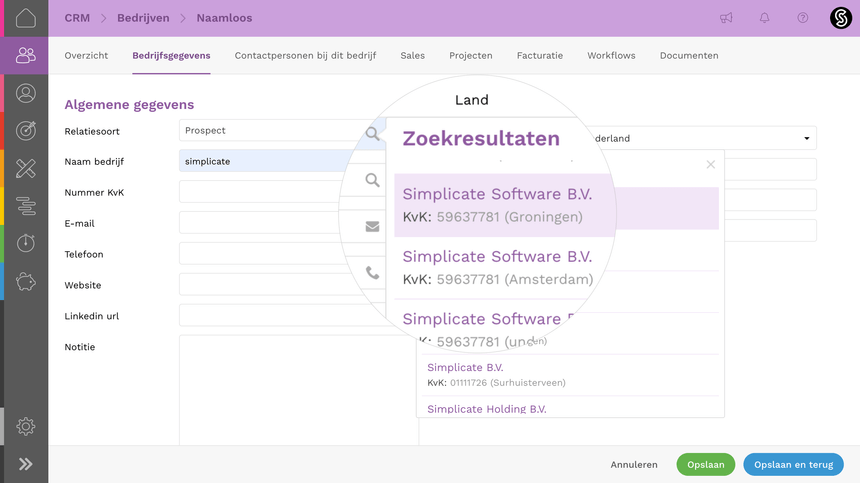Open the Projects tools icon in sidebar

click(25, 168)
